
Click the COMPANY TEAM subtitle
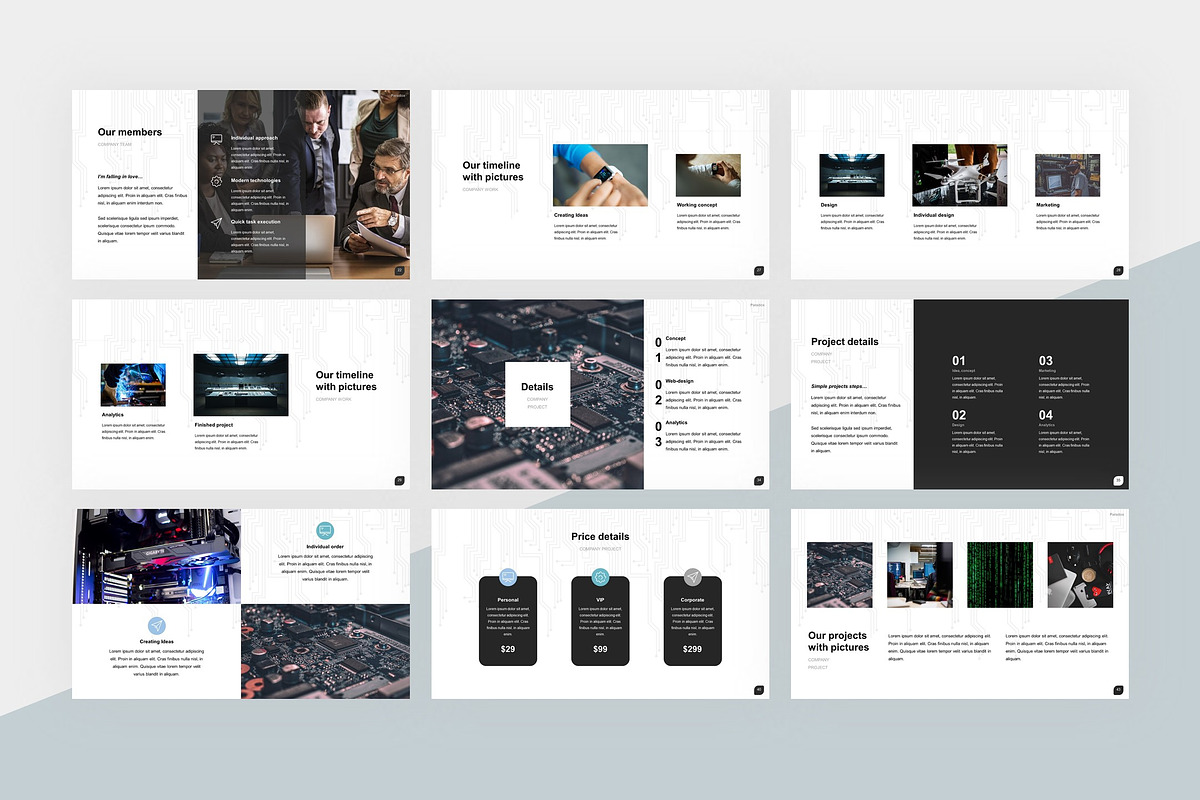coord(114,144)
